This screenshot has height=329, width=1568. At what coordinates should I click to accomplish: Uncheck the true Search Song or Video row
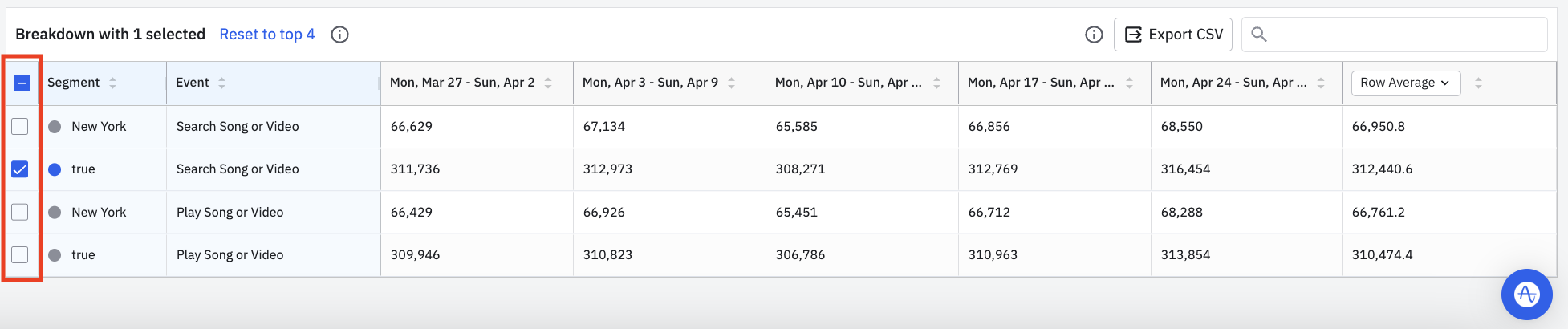(20, 169)
